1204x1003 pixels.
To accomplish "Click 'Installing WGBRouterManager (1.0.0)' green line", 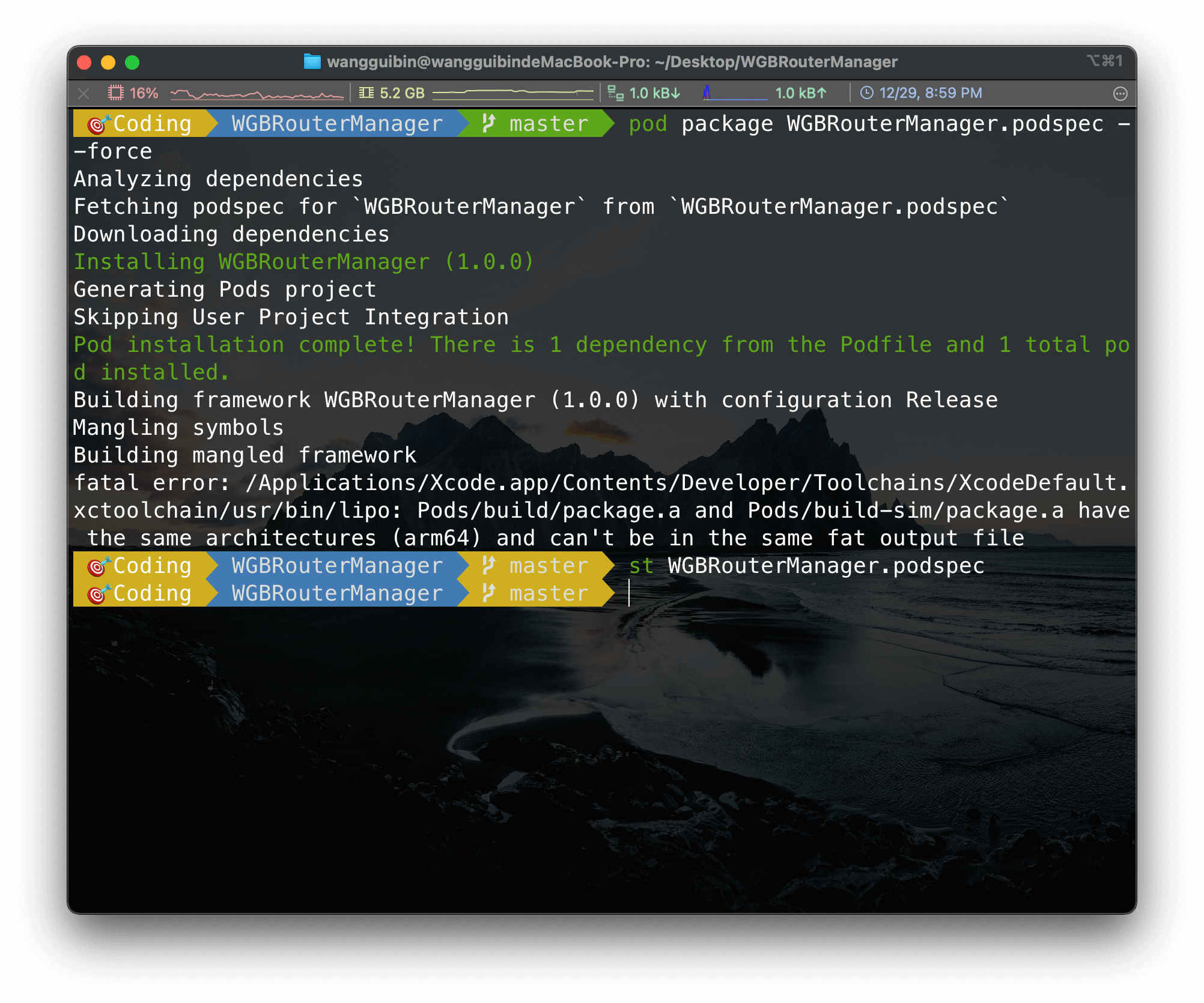I will click(303, 262).
